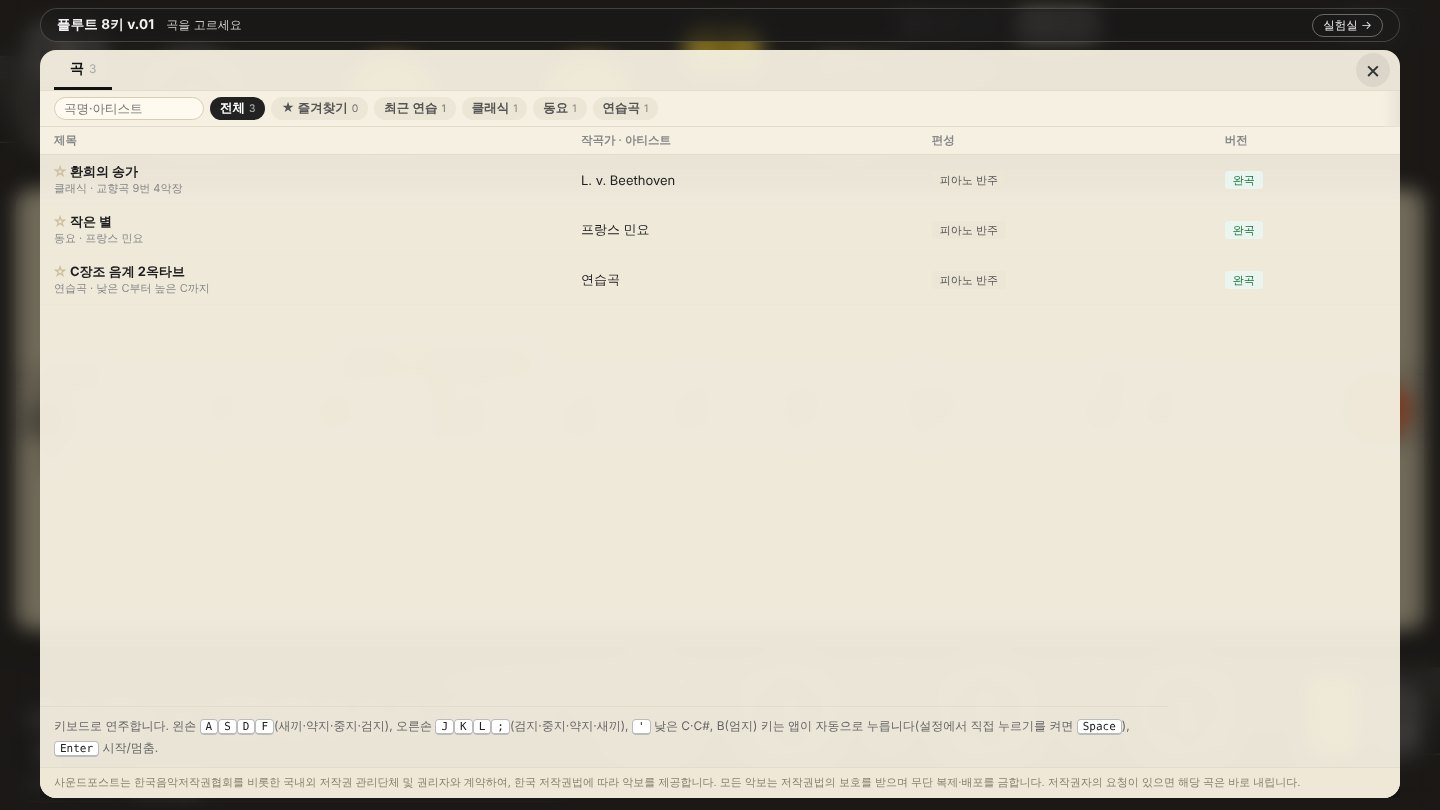This screenshot has height=810, width=1440.
Task: Click the Space key hint
Action: (1099, 726)
